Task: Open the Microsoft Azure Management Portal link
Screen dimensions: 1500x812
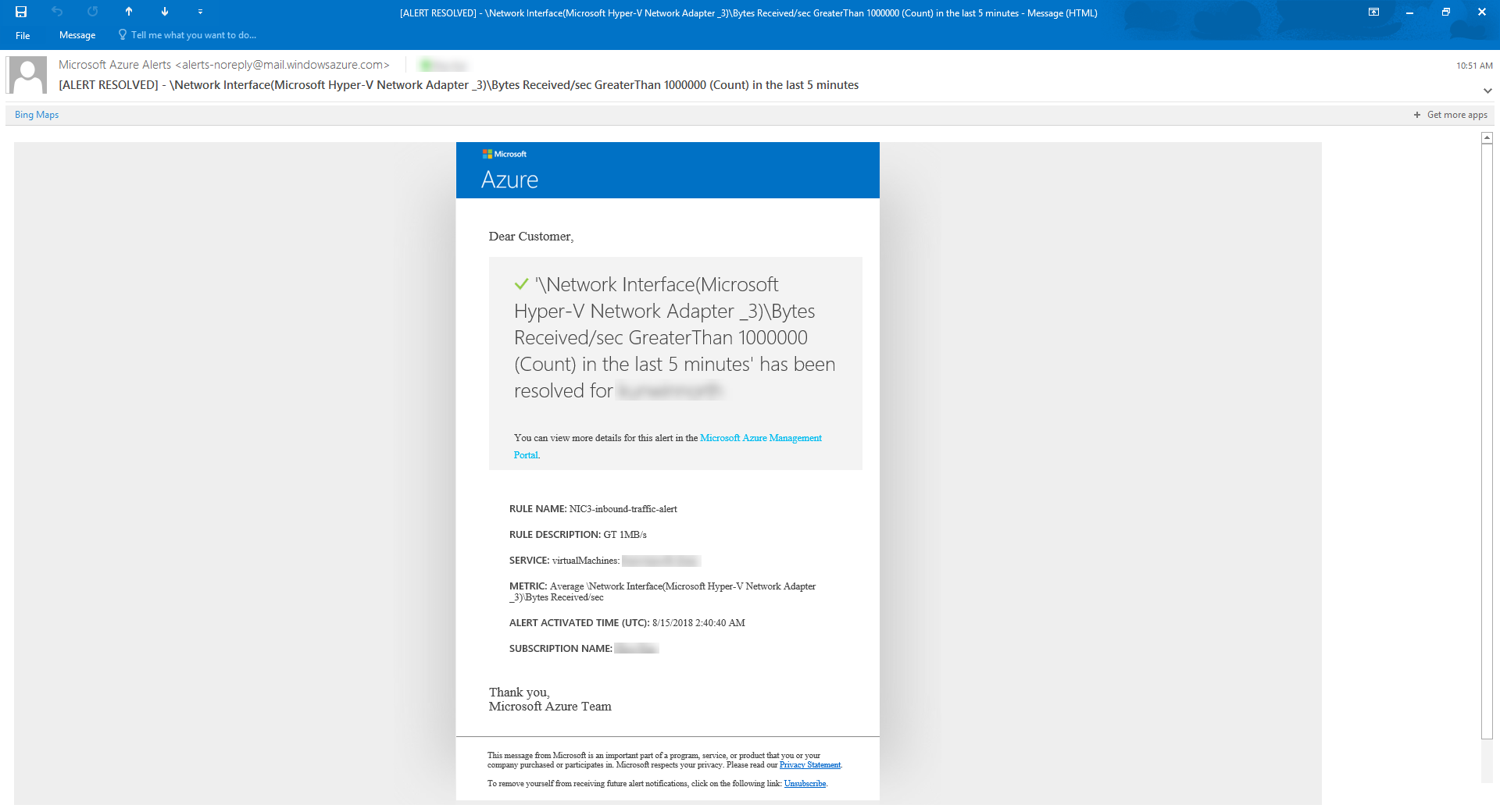Action: coord(760,438)
